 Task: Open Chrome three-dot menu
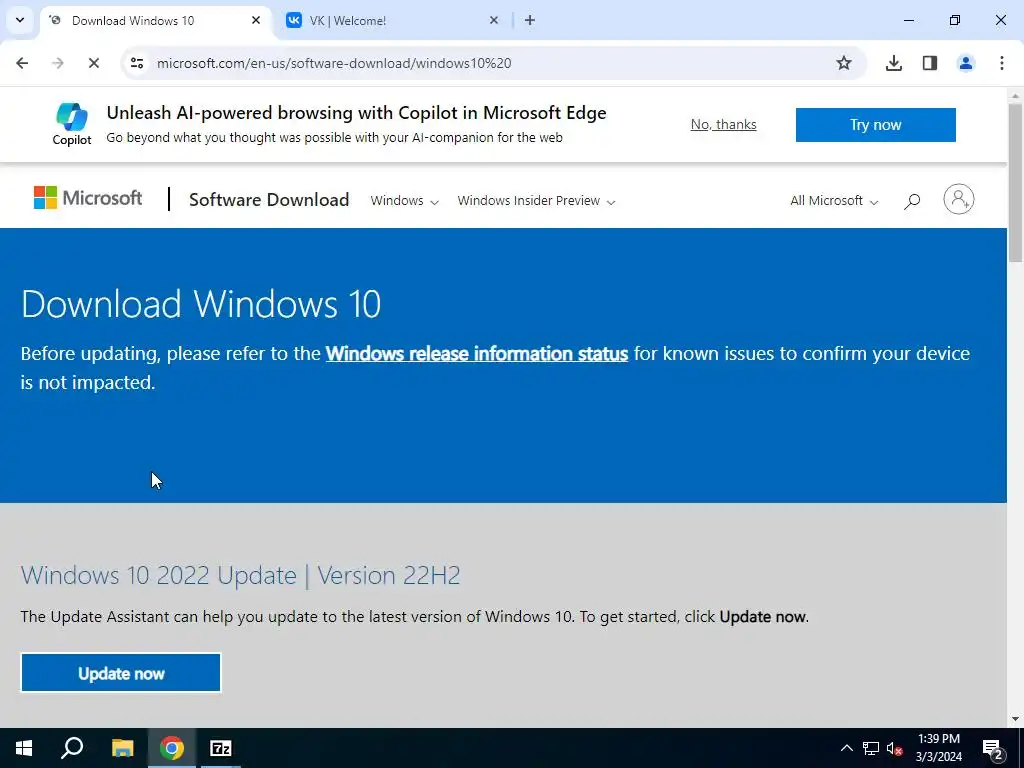click(1001, 63)
